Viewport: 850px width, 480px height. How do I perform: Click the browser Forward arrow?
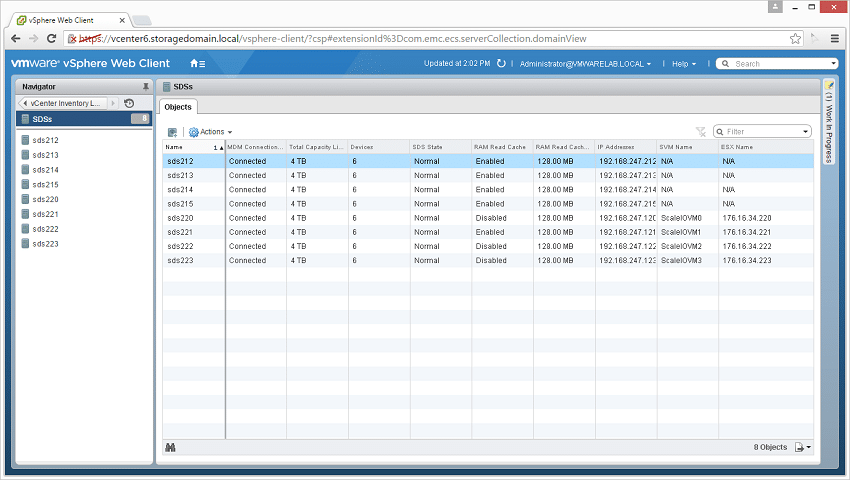tap(34, 39)
